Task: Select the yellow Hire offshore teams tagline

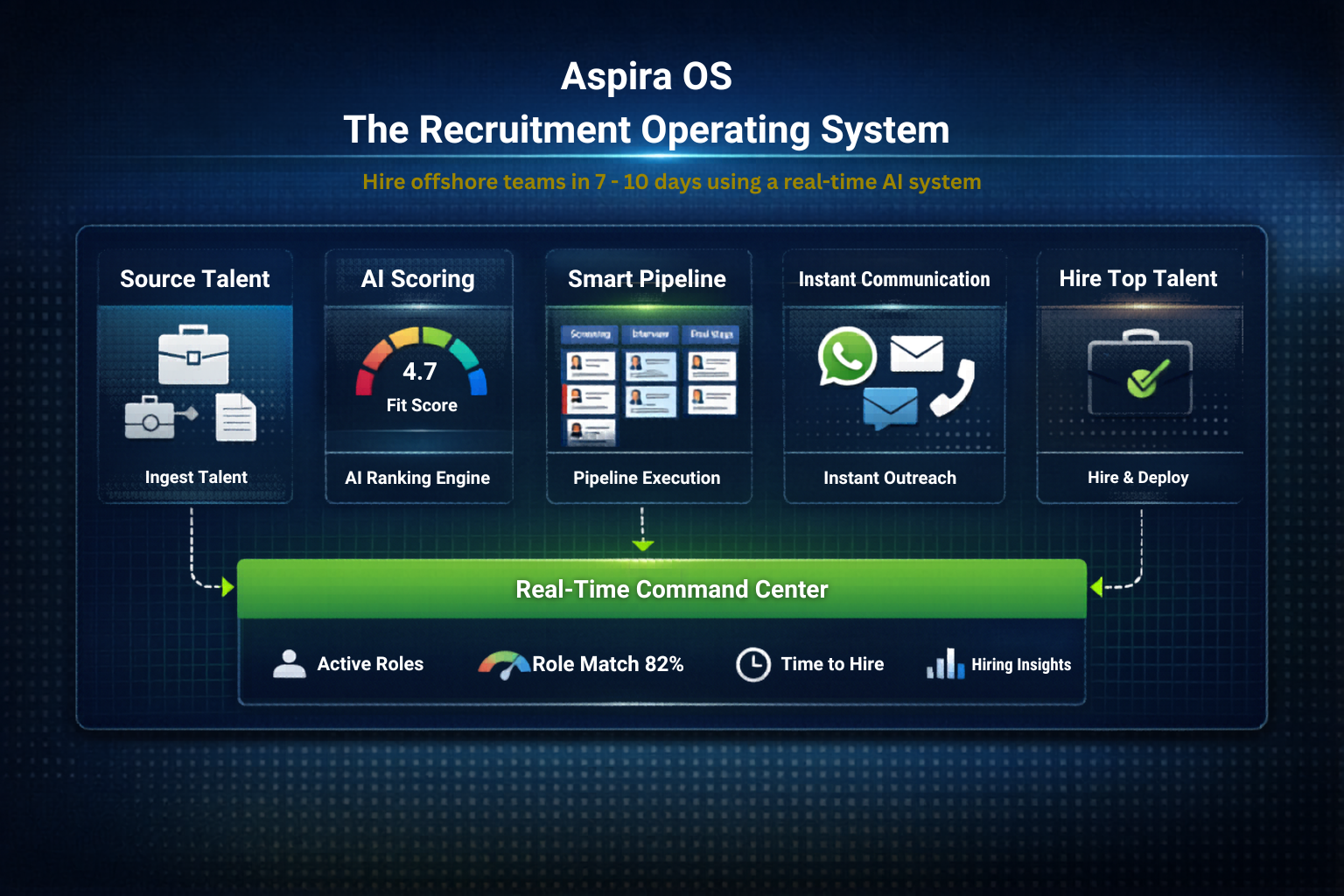Action: pyautogui.click(x=672, y=182)
